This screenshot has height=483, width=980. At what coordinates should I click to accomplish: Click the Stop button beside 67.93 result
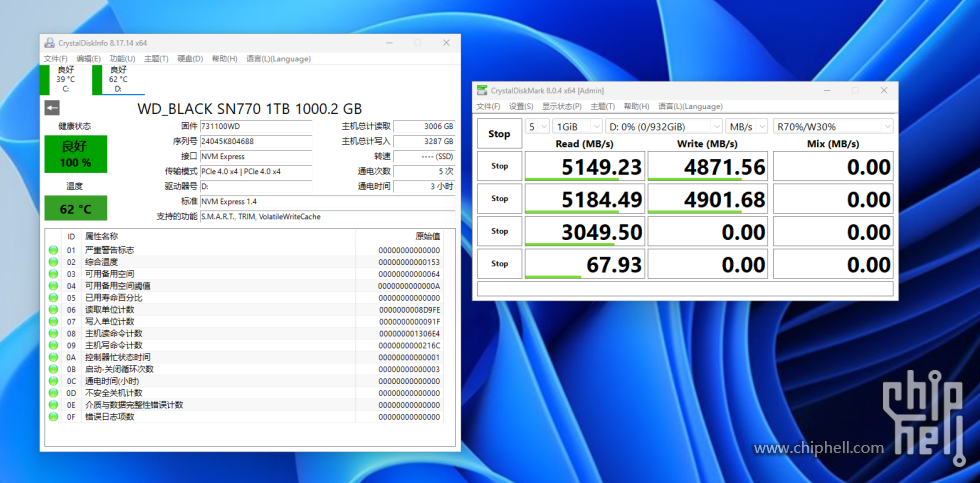(499, 264)
